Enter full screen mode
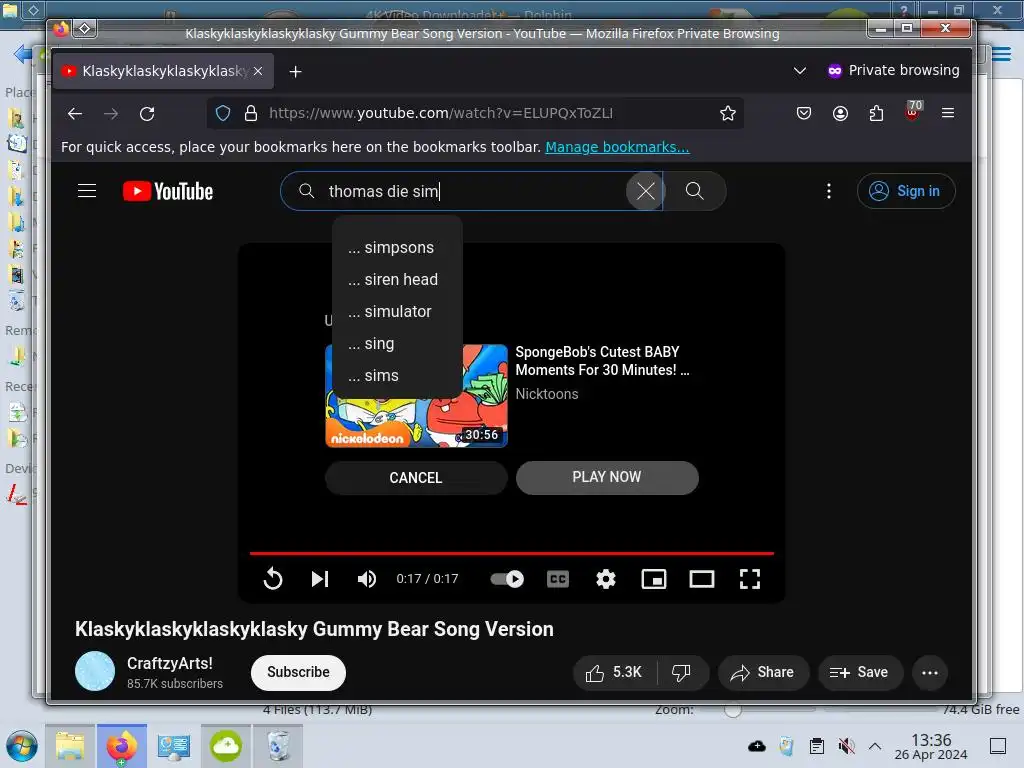This screenshot has height=768, width=1024. 750,579
